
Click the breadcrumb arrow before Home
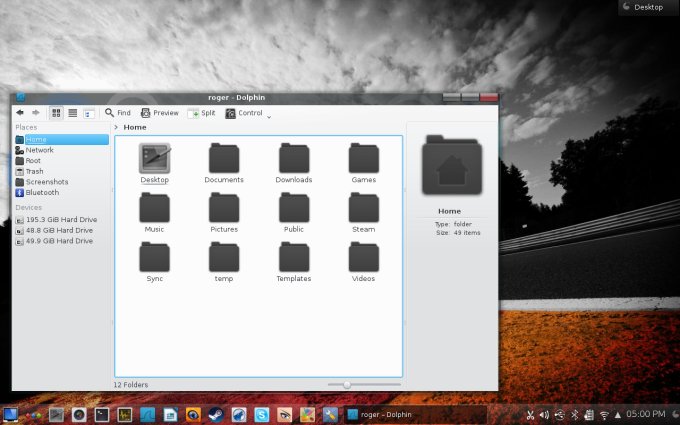click(x=116, y=128)
